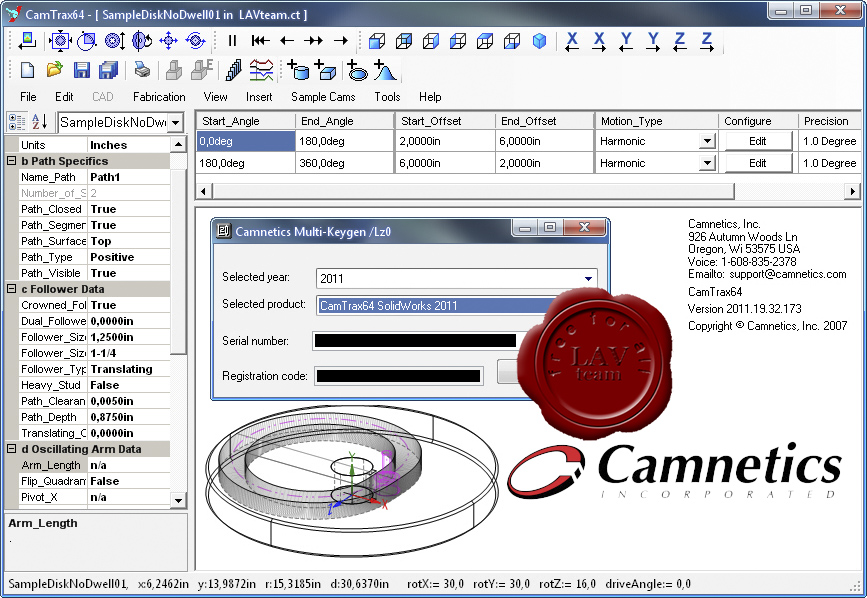Click the Registration code field
The height and width of the screenshot is (598, 867).
point(399,376)
